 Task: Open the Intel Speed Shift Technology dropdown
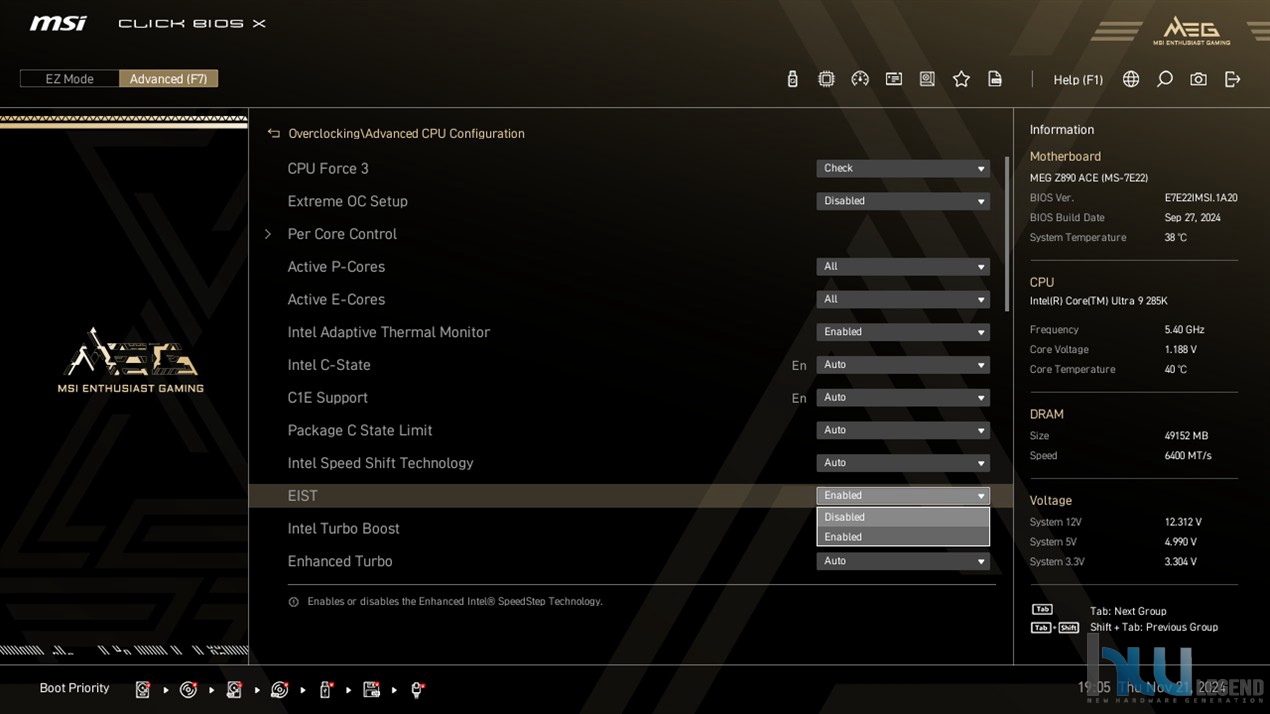pyautogui.click(x=903, y=463)
